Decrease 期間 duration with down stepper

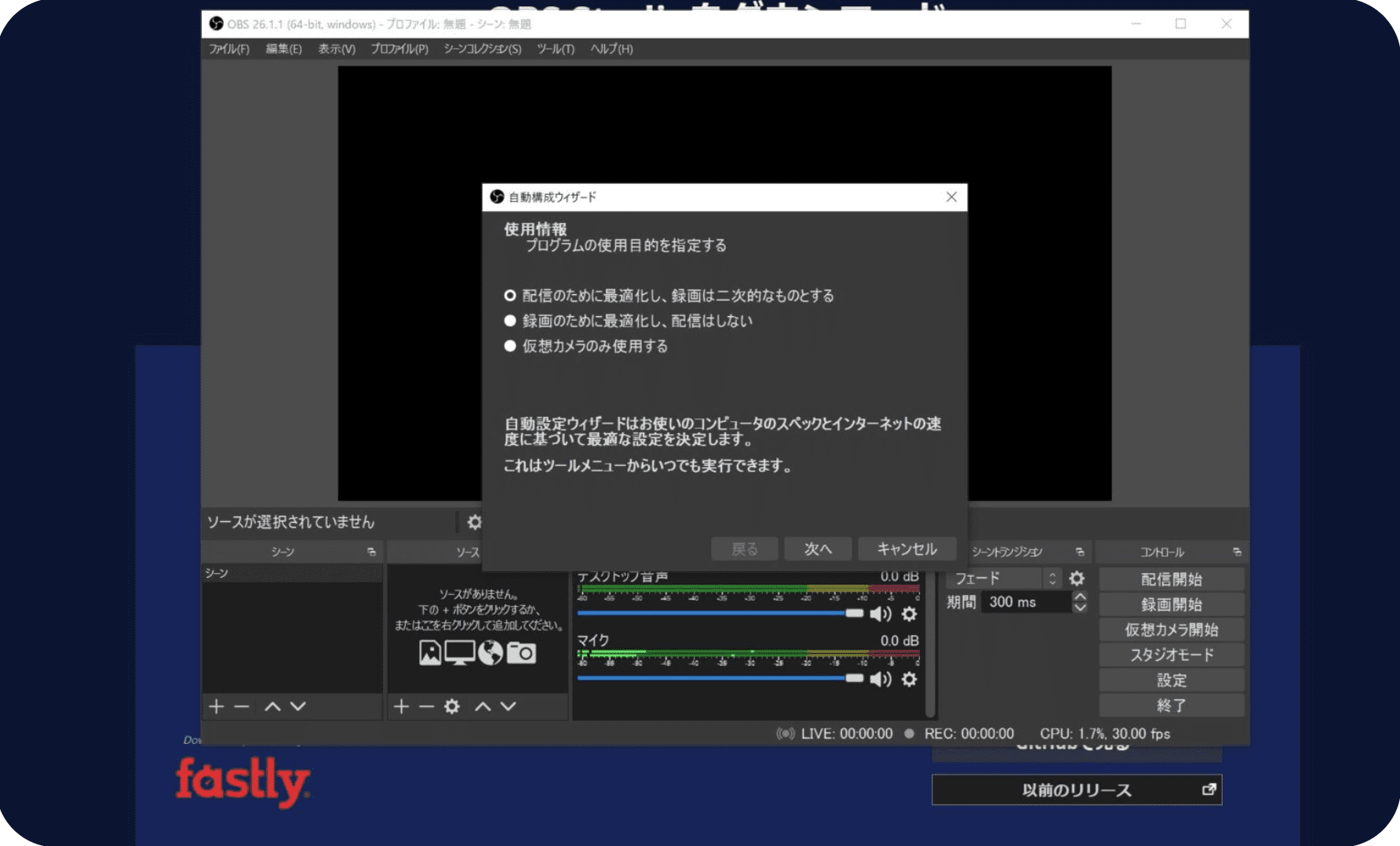click(1081, 607)
